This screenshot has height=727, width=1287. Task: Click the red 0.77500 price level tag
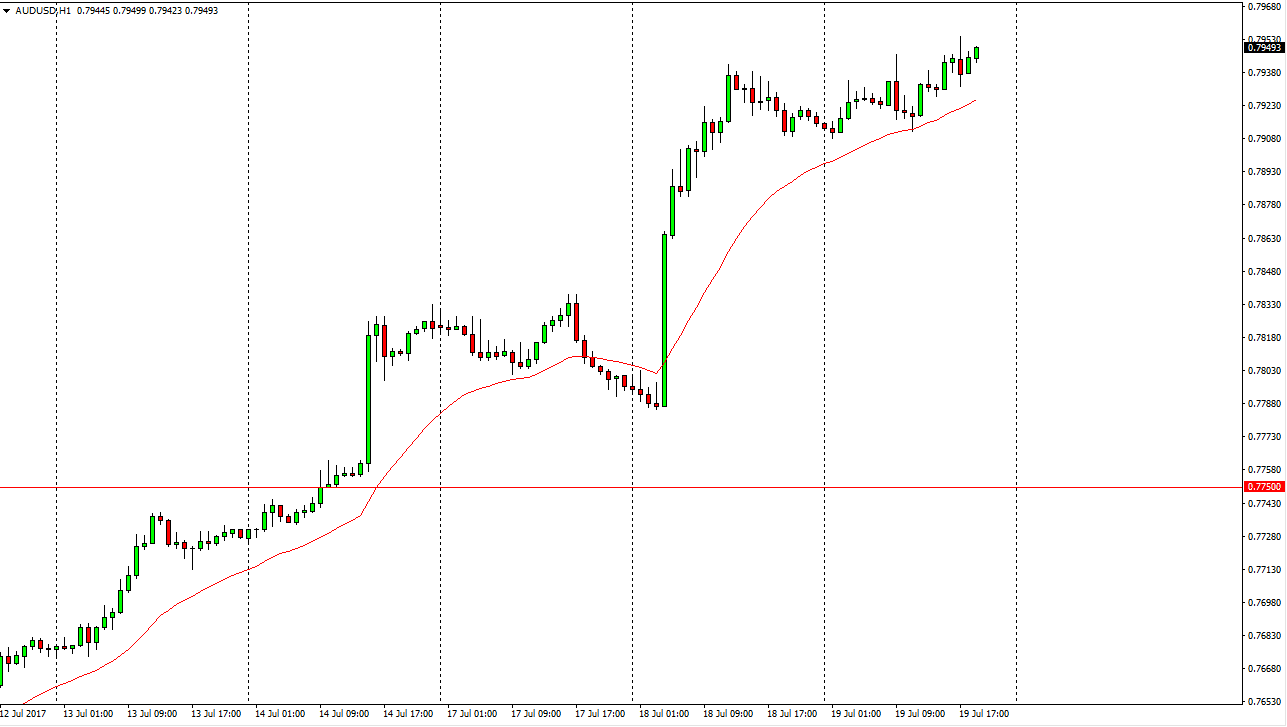click(x=1264, y=487)
